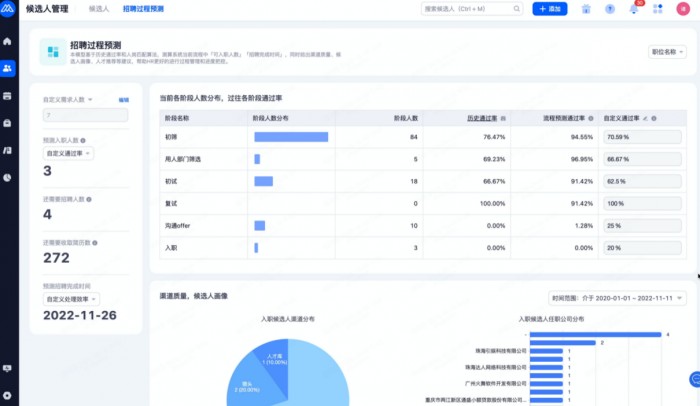Click the help question mark icon
This screenshot has height=406, width=700.
tap(609, 9)
